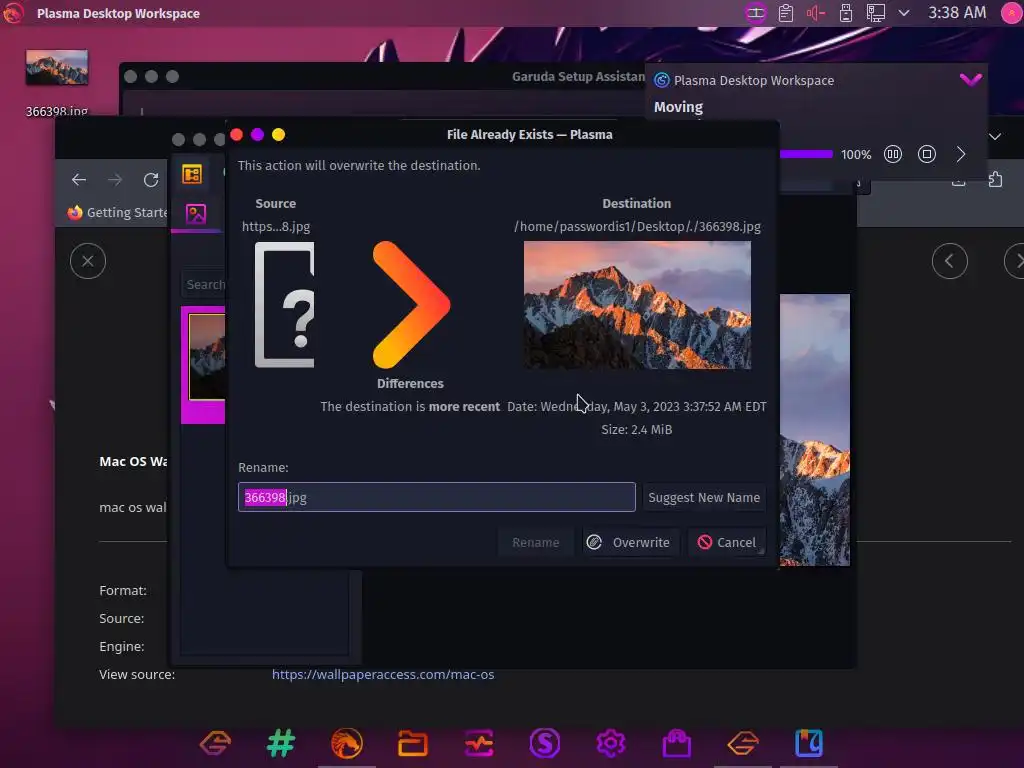The image size is (1024, 768).
Task: Click the purple circled tray icon in the panel
Action: click(756, 13)
